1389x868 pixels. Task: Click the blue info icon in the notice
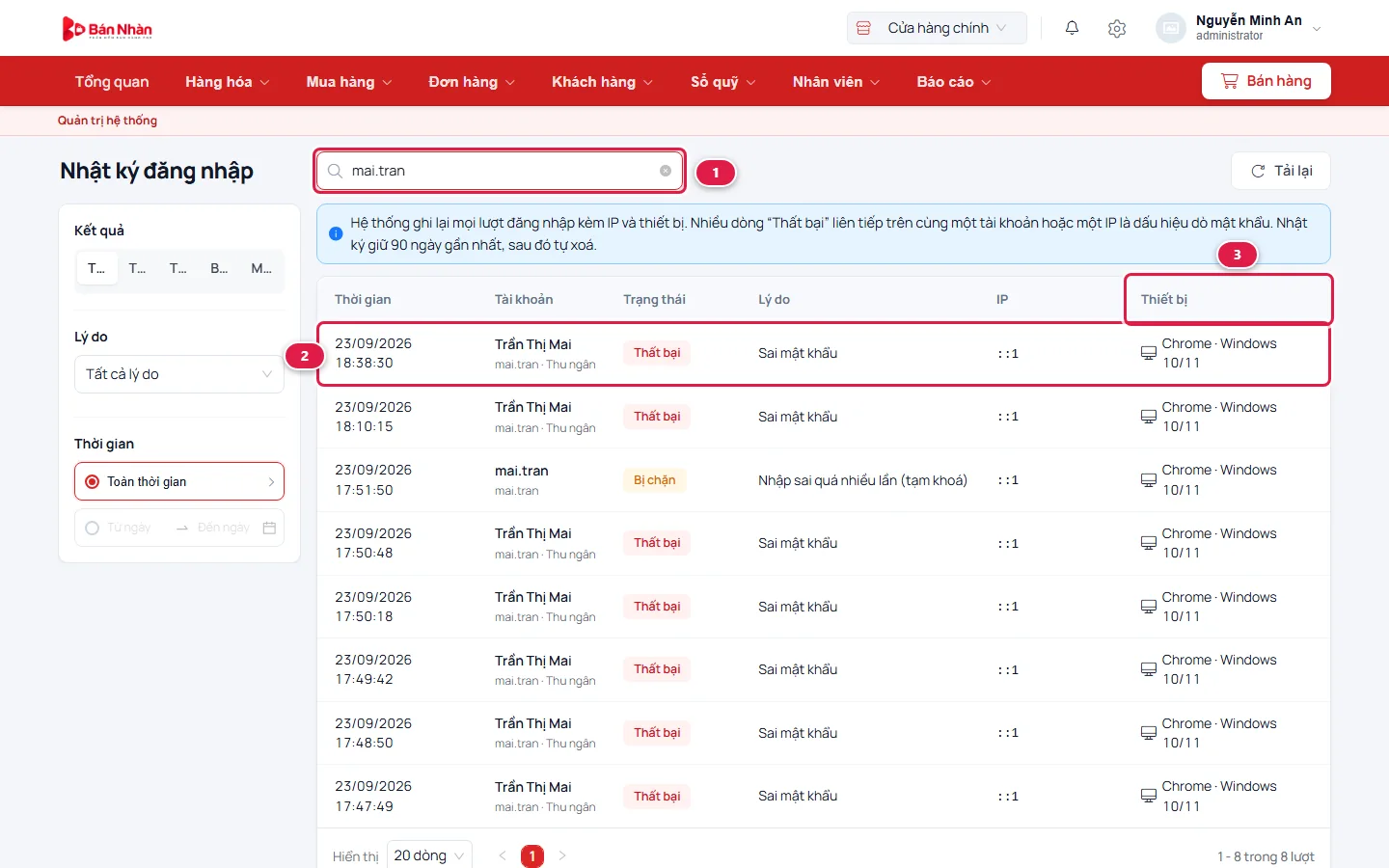click(336, 233)
